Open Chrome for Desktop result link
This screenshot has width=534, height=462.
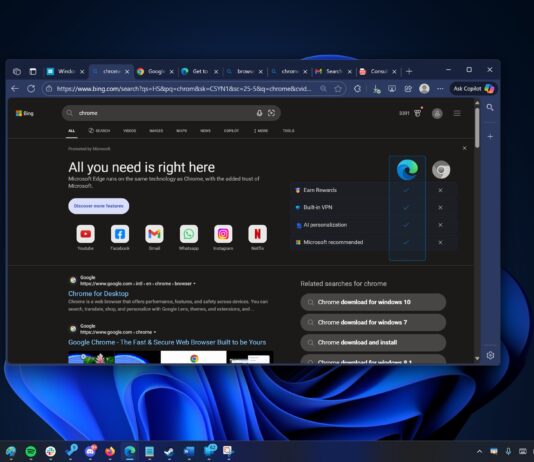coord(98,293)
